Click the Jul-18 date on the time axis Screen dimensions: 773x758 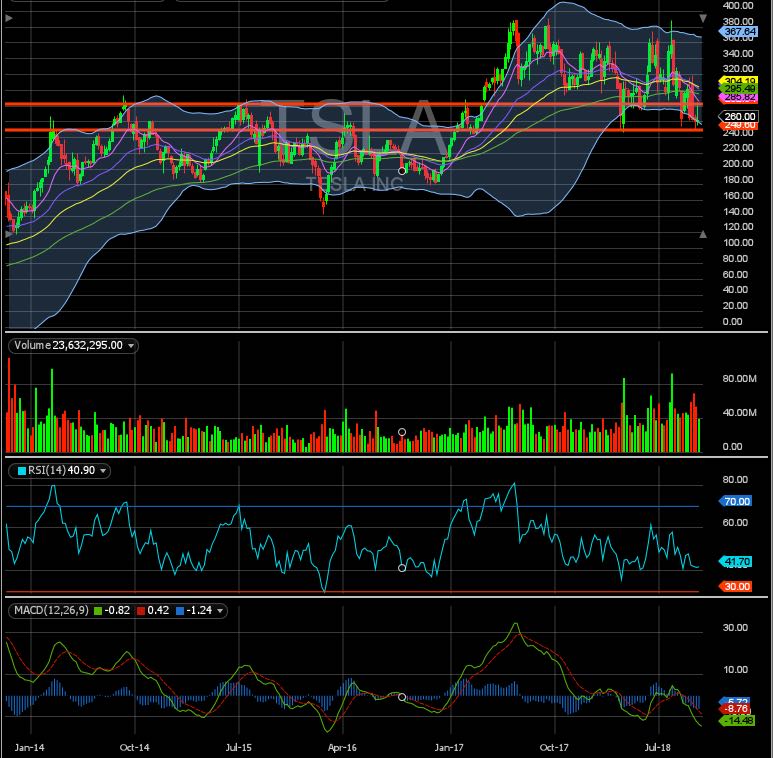(658, 748)
